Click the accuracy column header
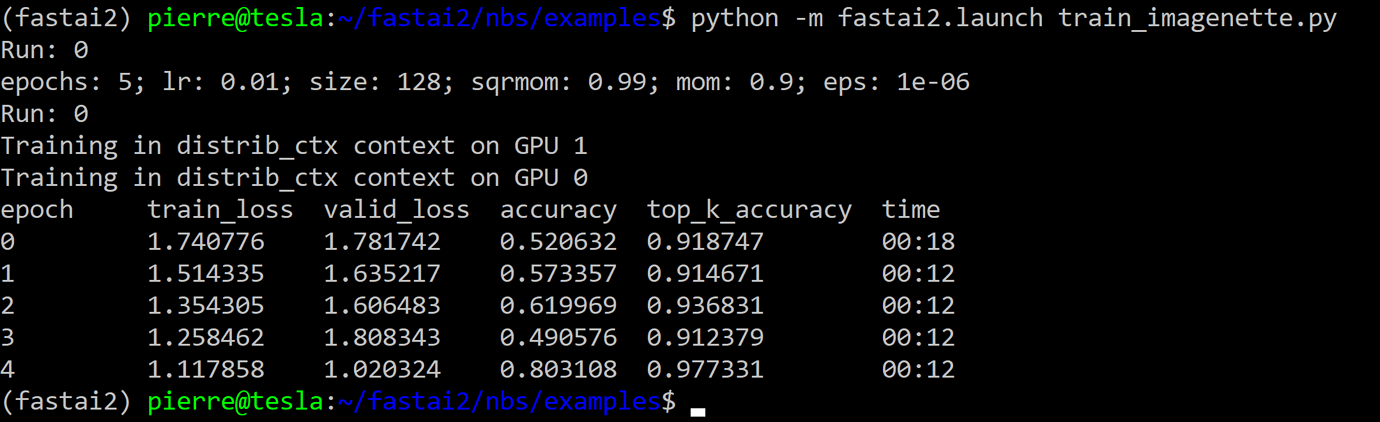Image resolution: width=1380 pixels, height=422 pixels. coord(558,210)
